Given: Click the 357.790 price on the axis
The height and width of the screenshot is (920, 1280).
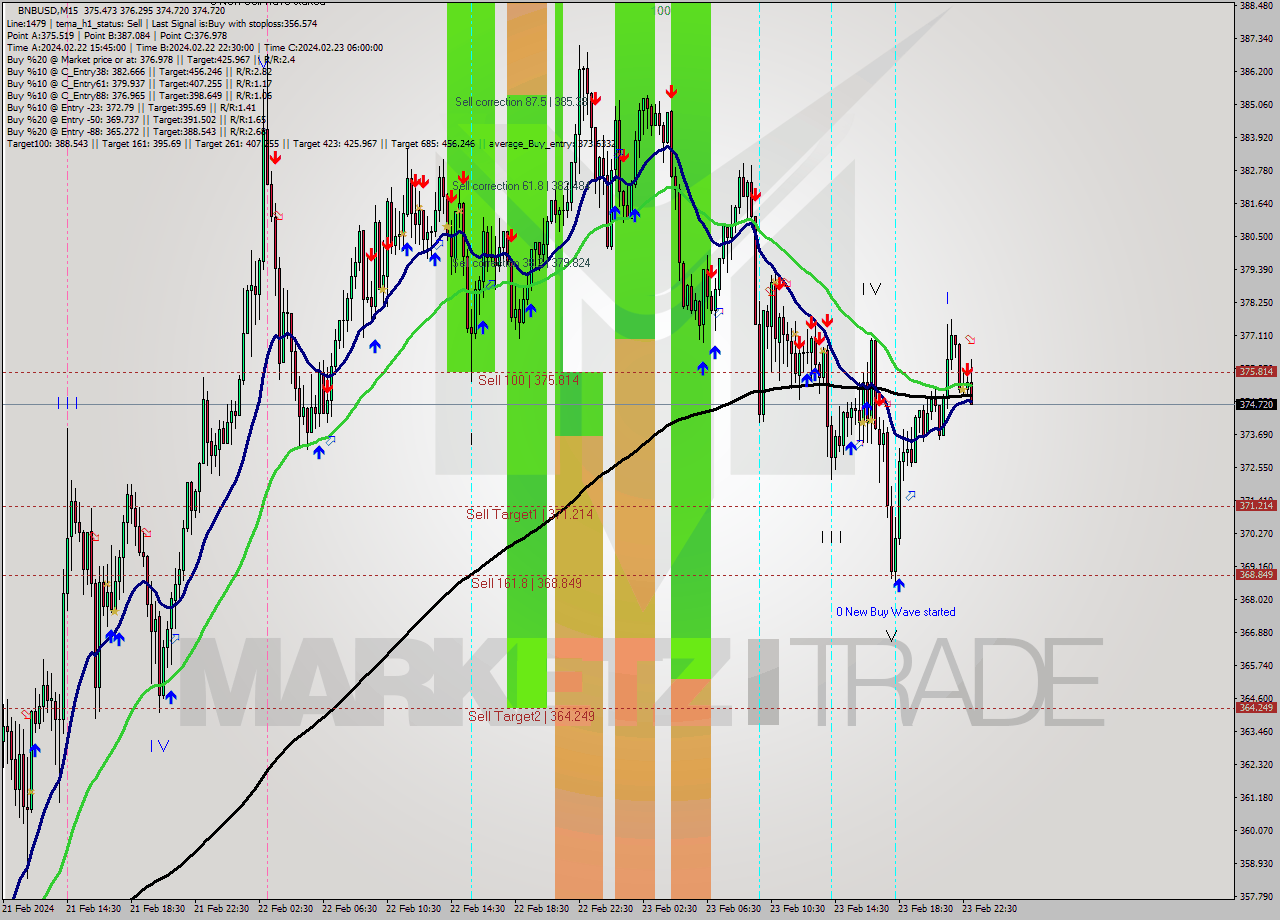Looking at the screenshot, I should pyautogui.click(x=1256, y=896).
